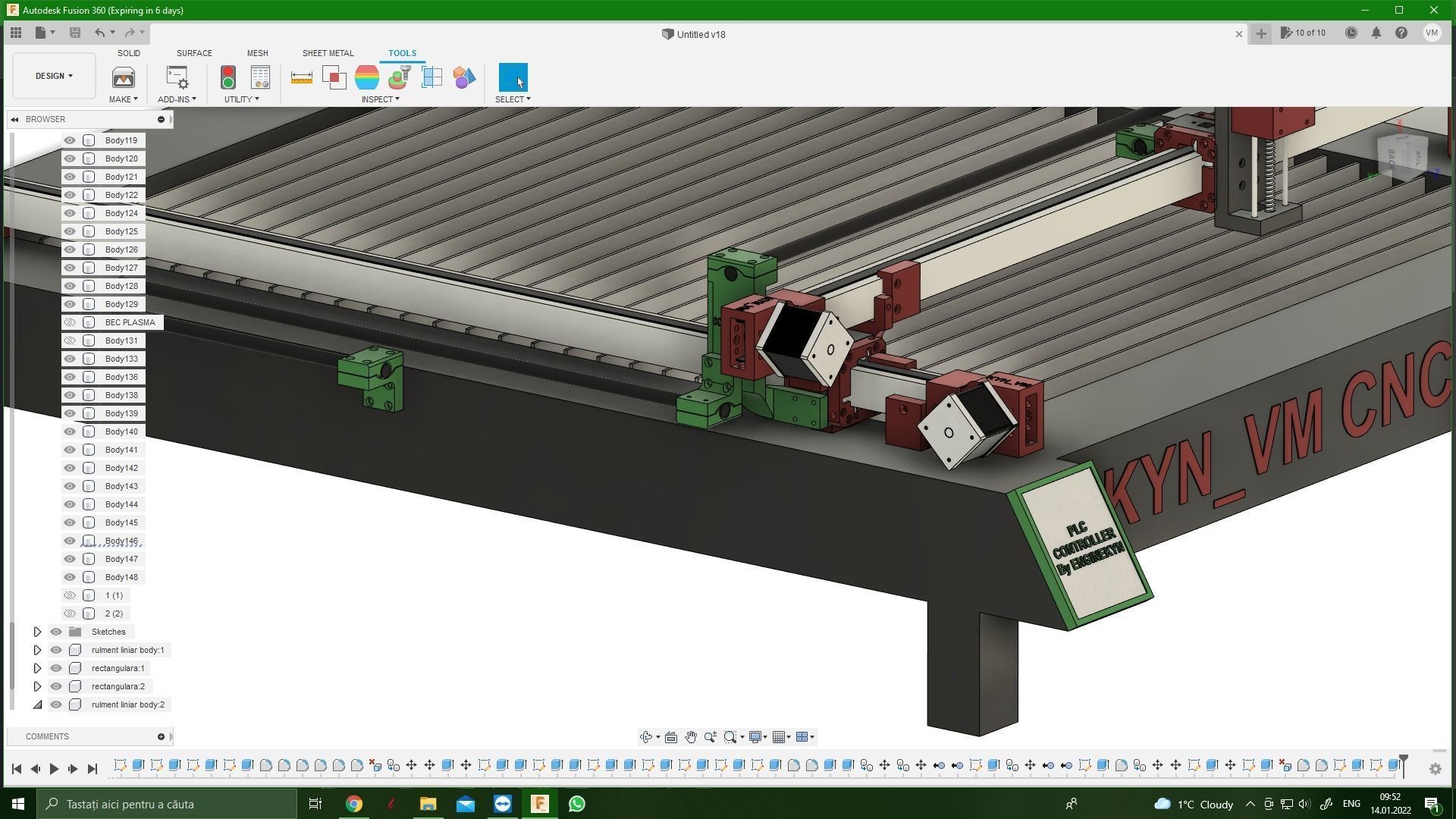Toggle visibility of Sketches folder
1456x819 pixels.
click(56, 632)
